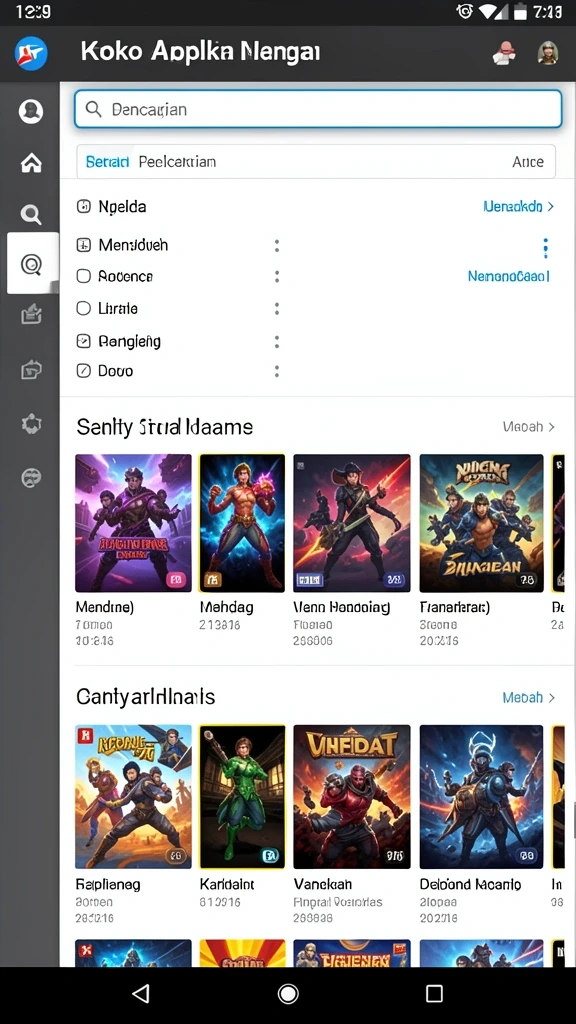Screen dimensions: 576x1024
Task: Open the magnifier search icon in sidebar
Action: 31,214
